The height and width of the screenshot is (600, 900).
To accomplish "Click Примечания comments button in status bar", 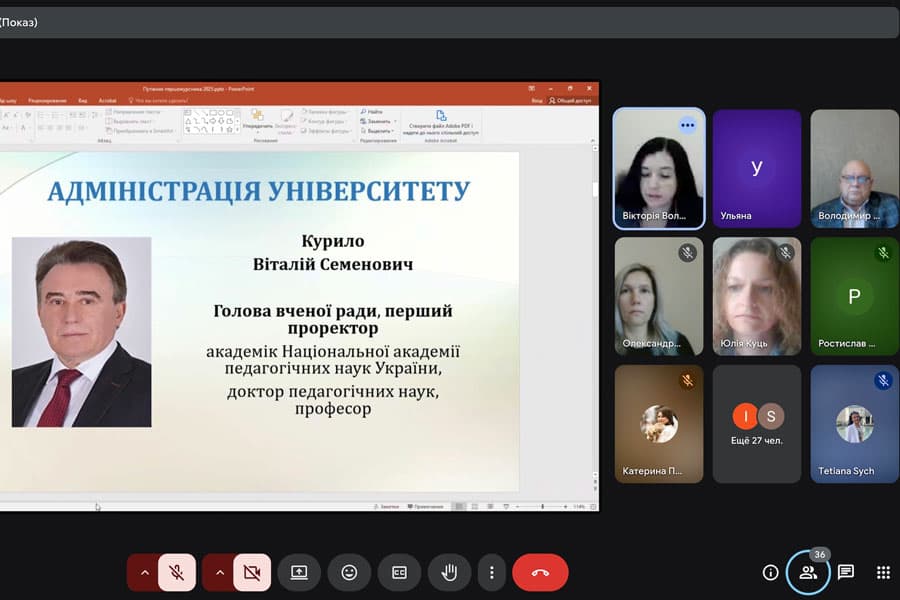I will [x=425, y=506].
